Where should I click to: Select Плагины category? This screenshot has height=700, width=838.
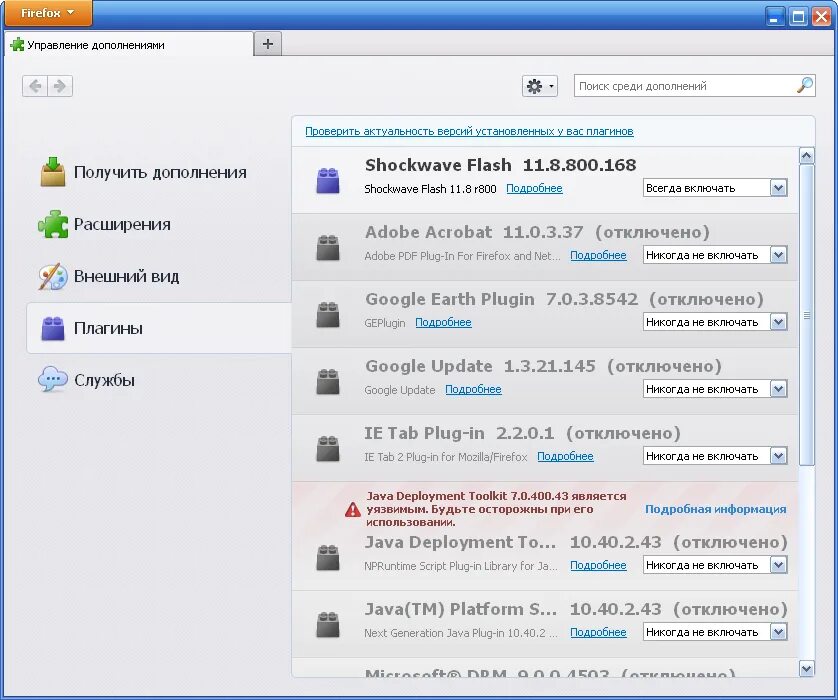[159, 328]
